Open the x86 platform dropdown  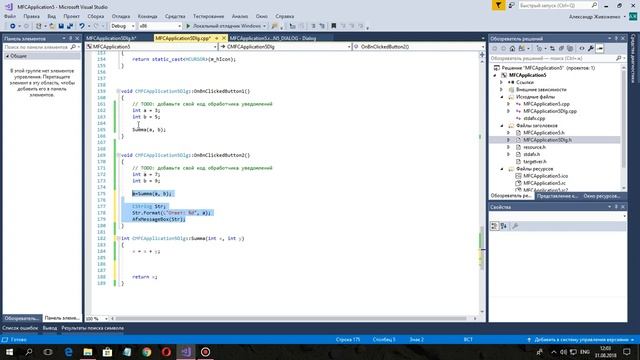(160, 26)
